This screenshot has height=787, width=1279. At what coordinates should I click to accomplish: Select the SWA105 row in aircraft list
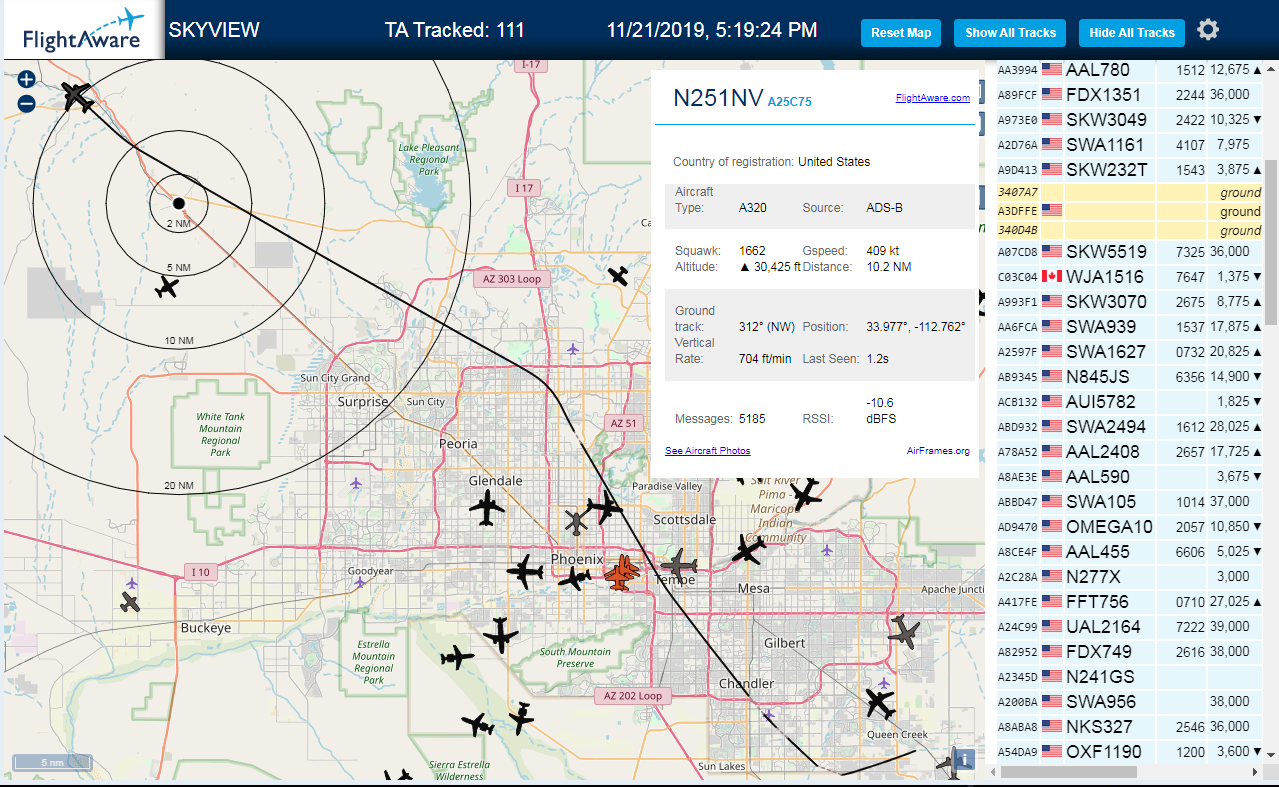tap(1129, 502)
